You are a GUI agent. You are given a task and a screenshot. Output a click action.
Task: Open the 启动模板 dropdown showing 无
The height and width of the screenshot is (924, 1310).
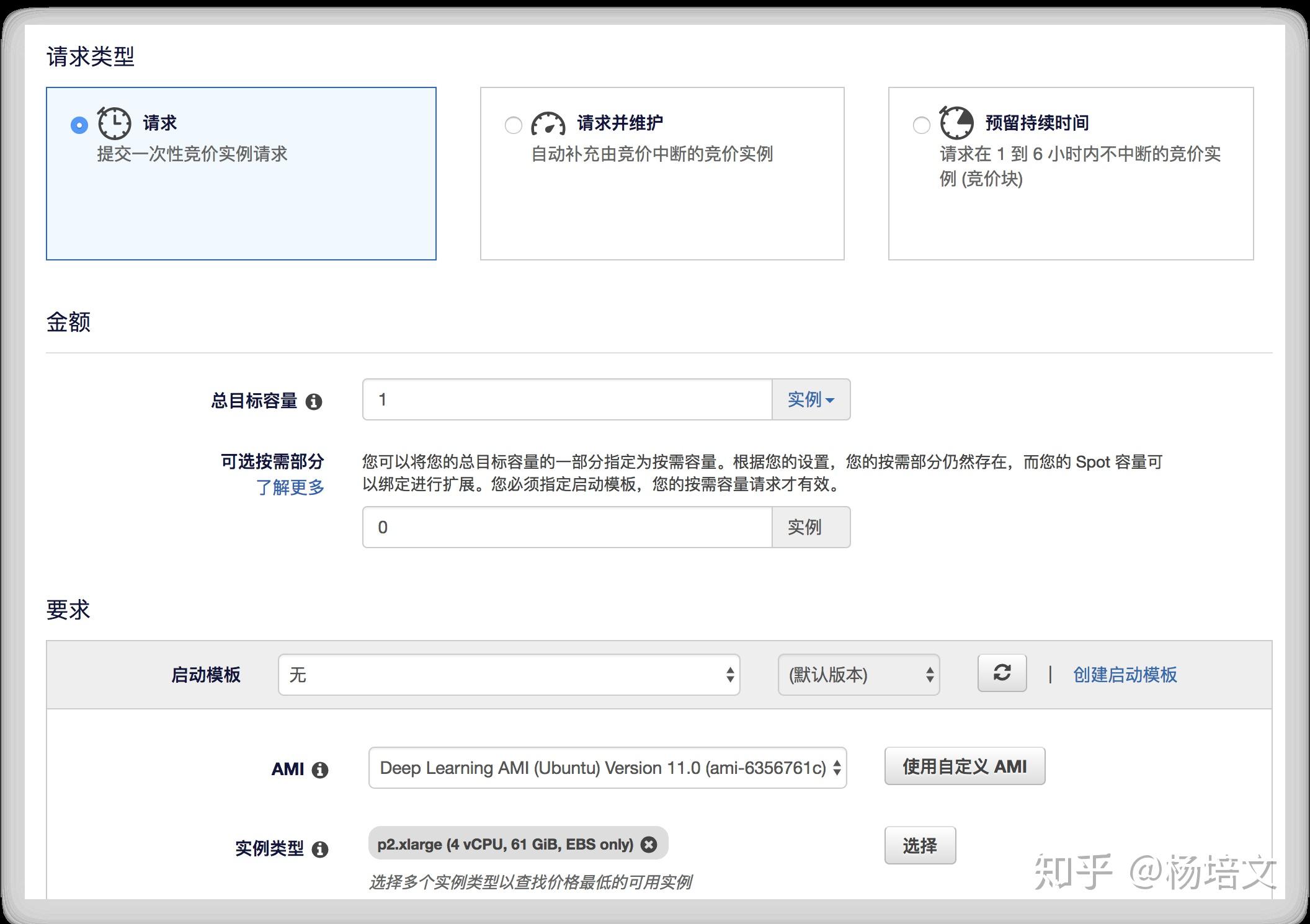click(509, 675)
